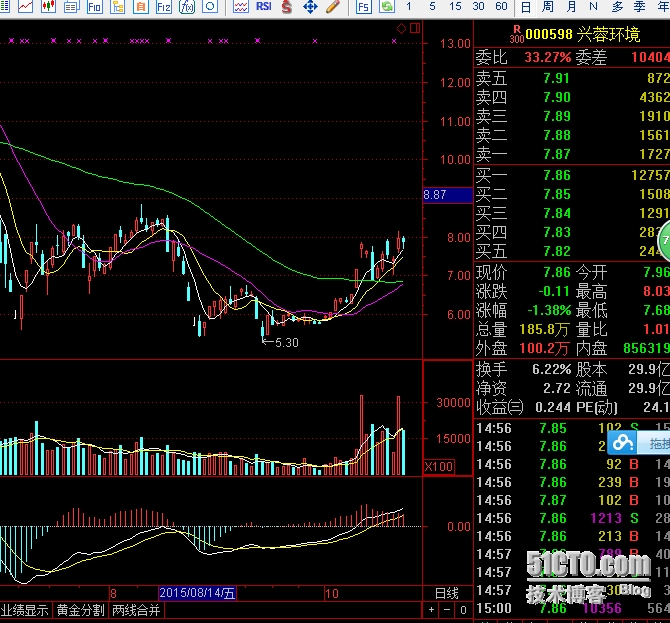Viewport: 670px width, 623px height.
Task: Click the 涨幅 -1.38% value
Action: coord(549,310)
